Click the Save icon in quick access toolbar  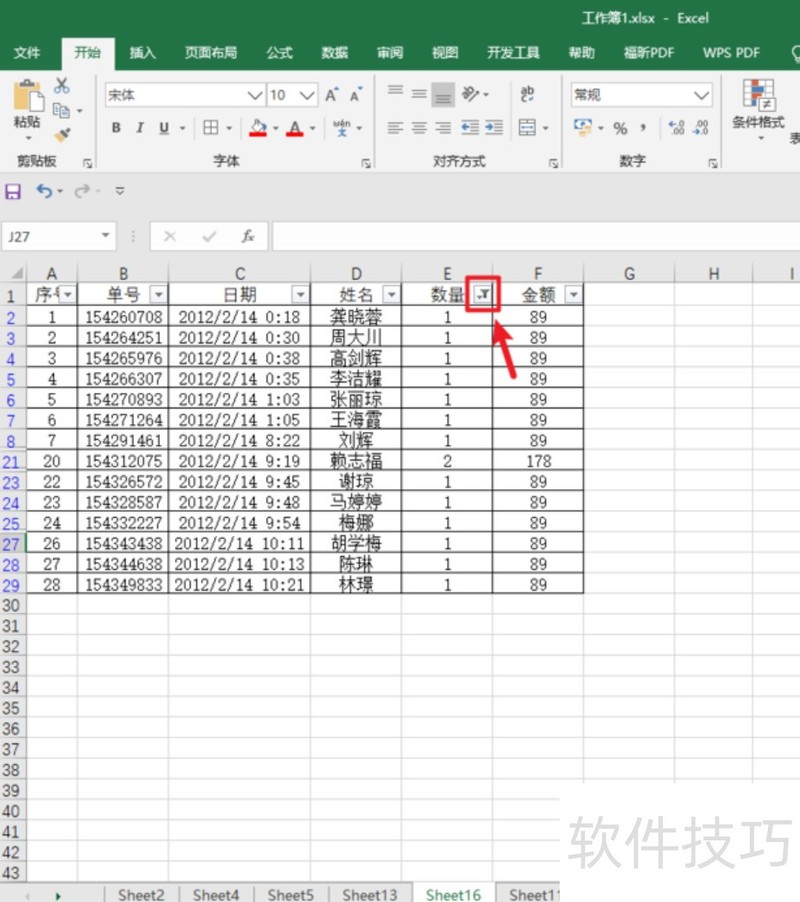(13, 191)
